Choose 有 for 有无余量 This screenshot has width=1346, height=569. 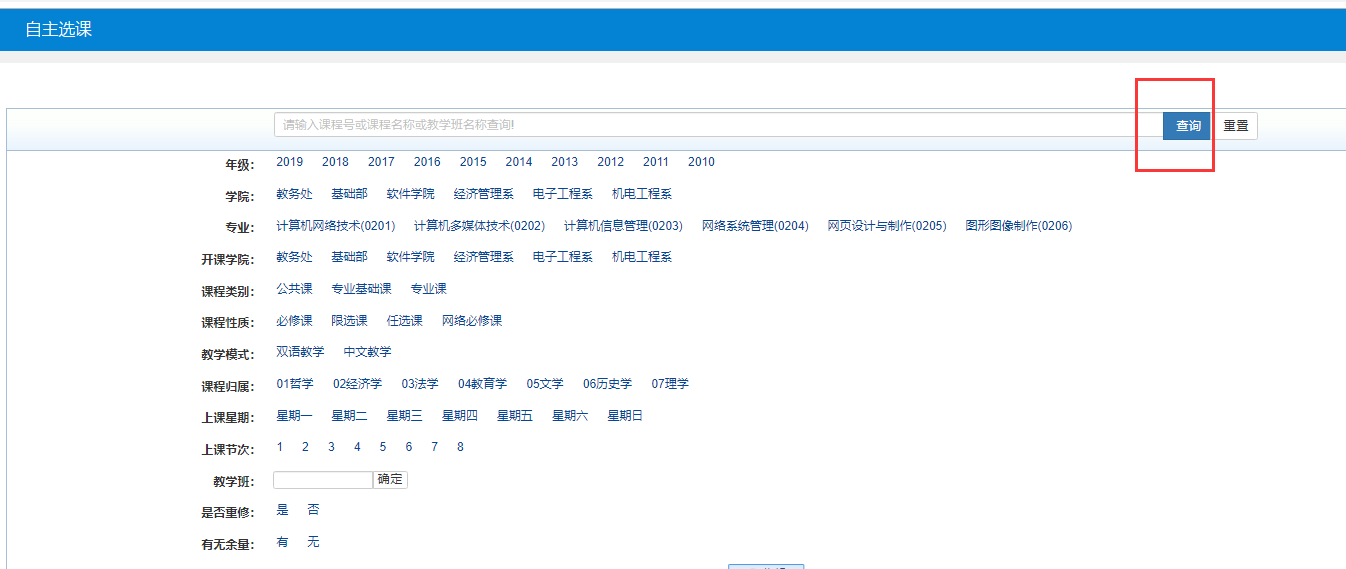click(x=282, y=542)
